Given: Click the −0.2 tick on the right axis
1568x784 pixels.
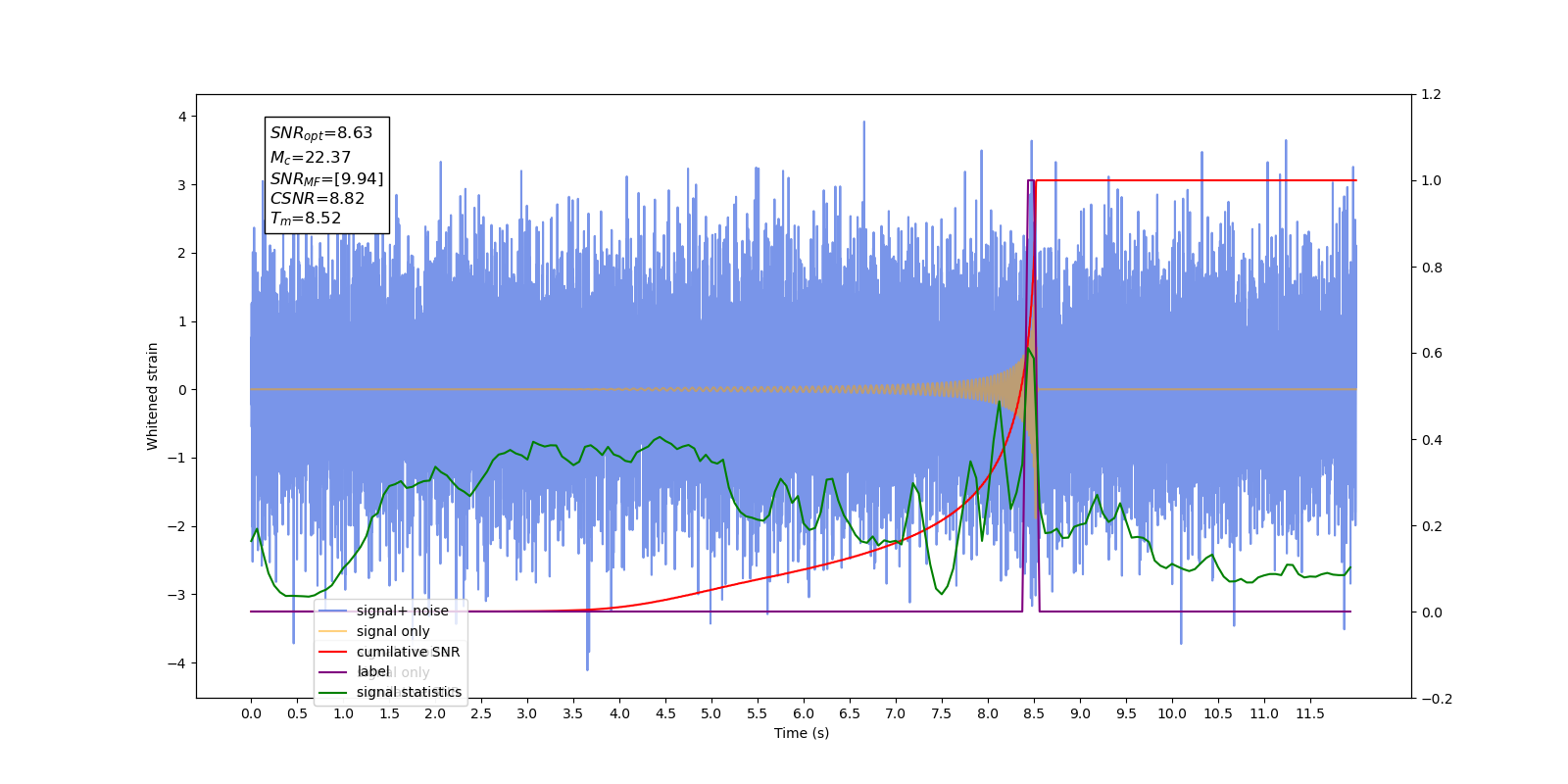Looking at the screenshot, I should pyautogui.click(x=1436, y=699).
